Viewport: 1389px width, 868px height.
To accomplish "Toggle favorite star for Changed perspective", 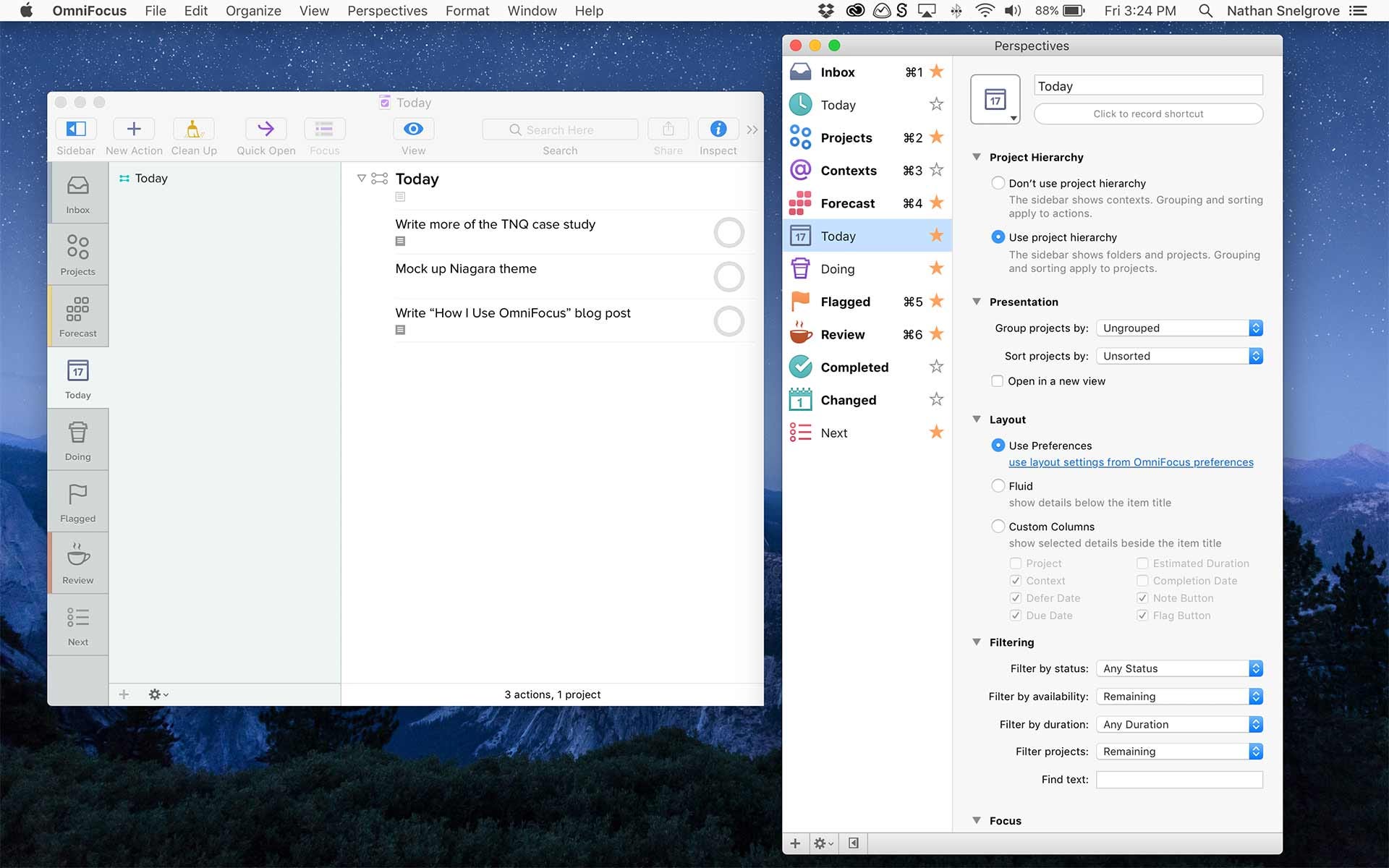I will [x=936, y=399].
